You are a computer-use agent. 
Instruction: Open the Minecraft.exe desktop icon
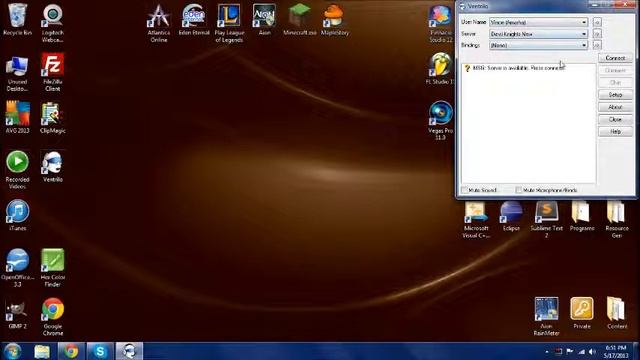point(300,20)
